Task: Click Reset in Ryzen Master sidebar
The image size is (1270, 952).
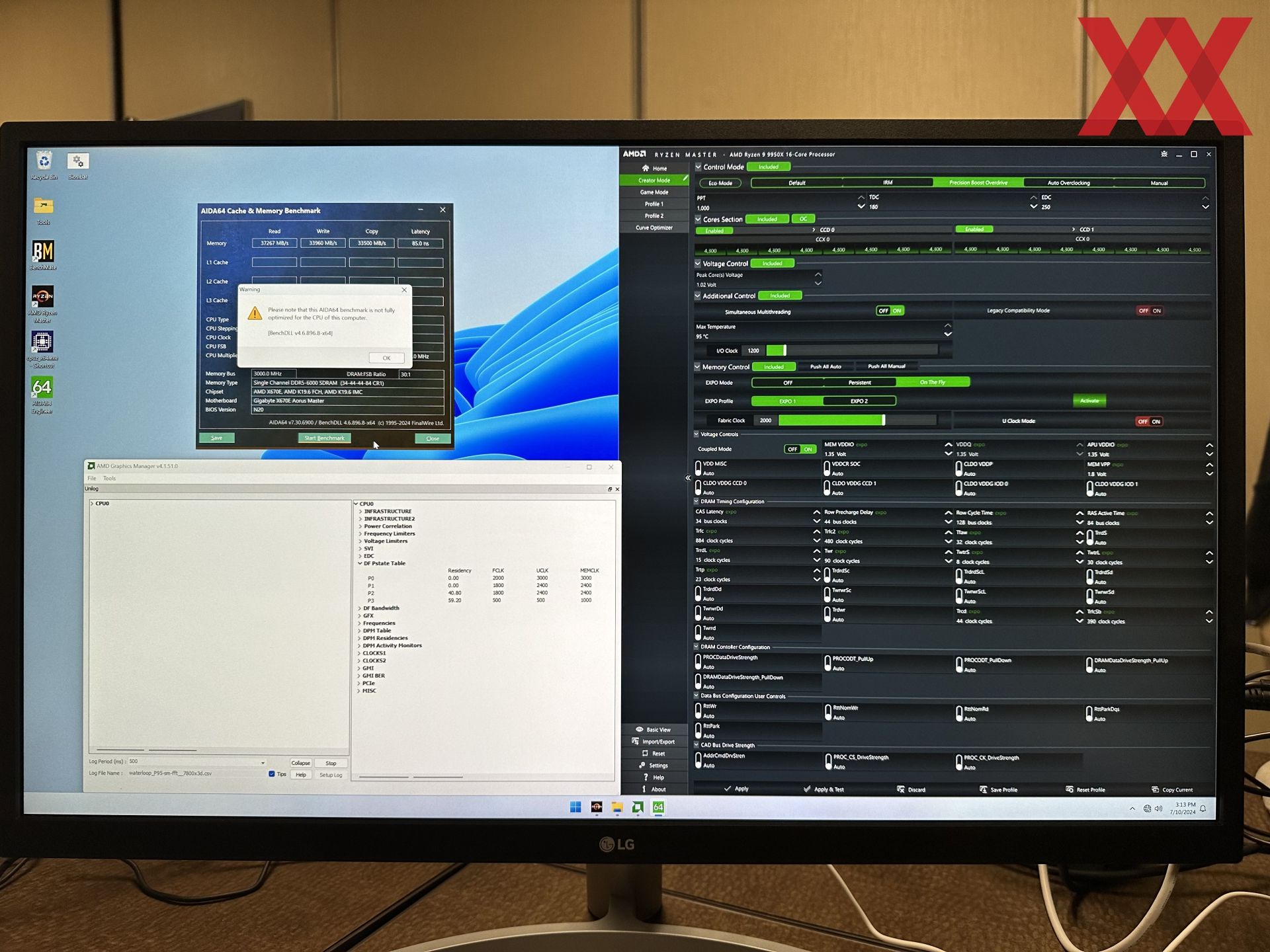Action: 654,753
